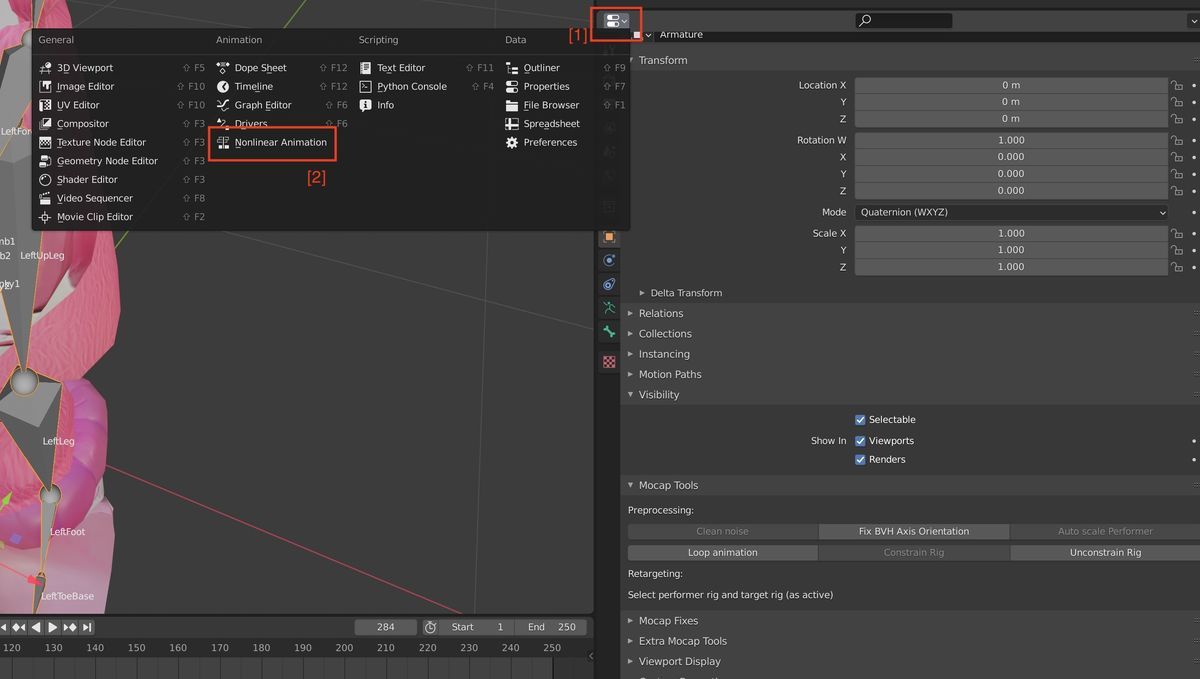This screenshot has height=679, width=1200.
Task: Open the Video Sequencer editor entry
Action: 95,198
